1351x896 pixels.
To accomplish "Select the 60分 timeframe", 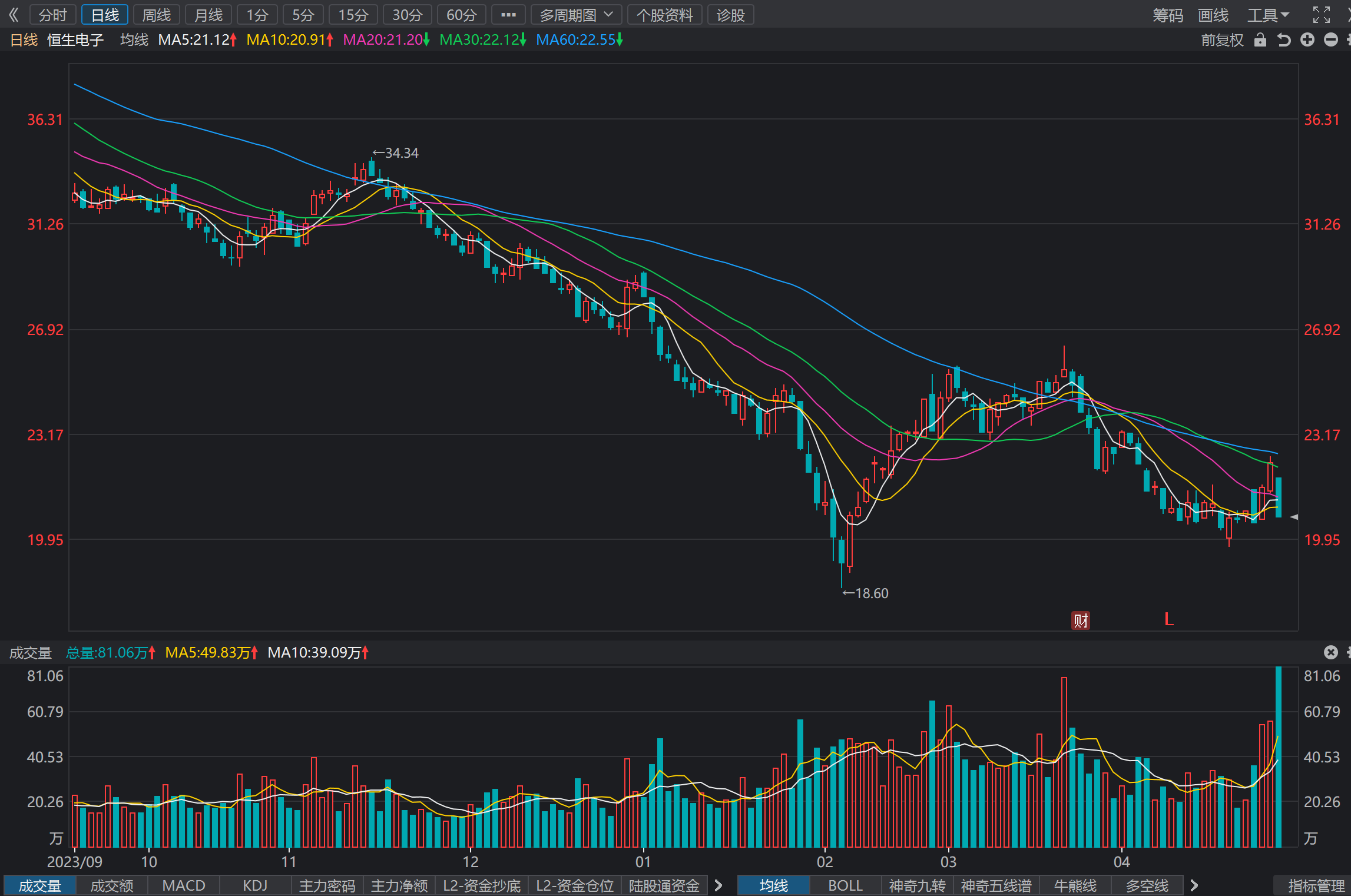I will 462,15.
